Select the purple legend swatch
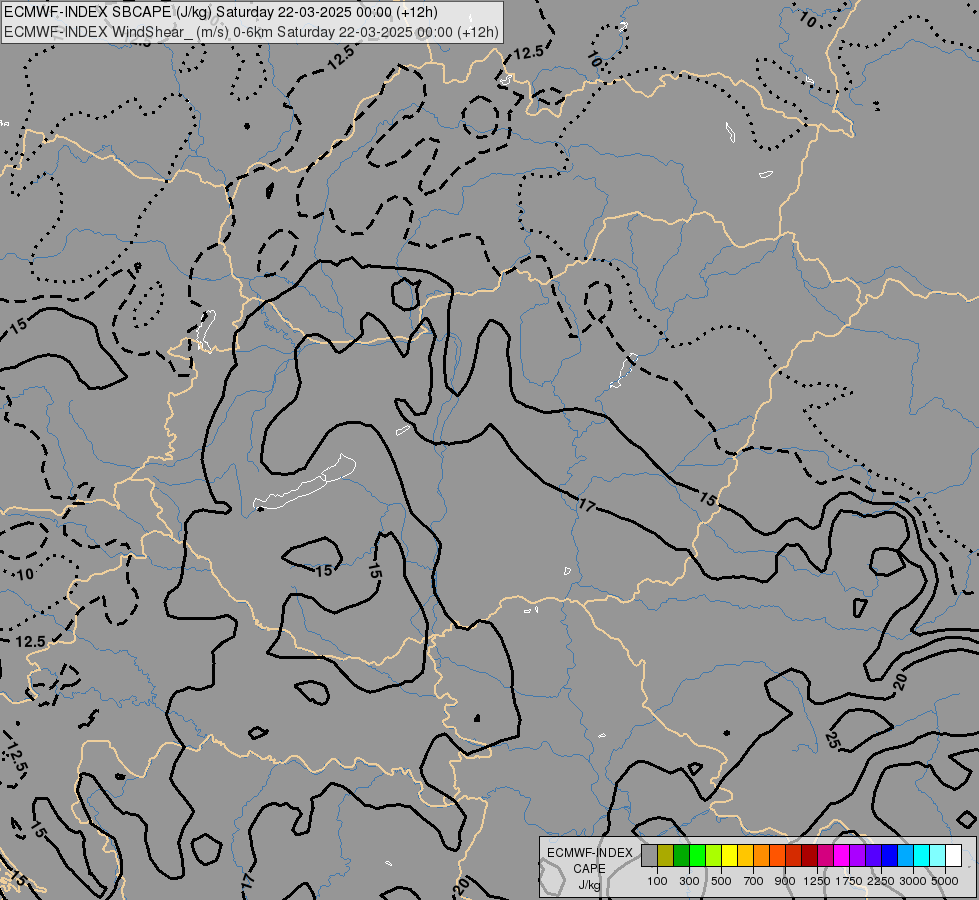Image resolution: width=979 pixels, height=900 pixels. (x=858, y=855)
